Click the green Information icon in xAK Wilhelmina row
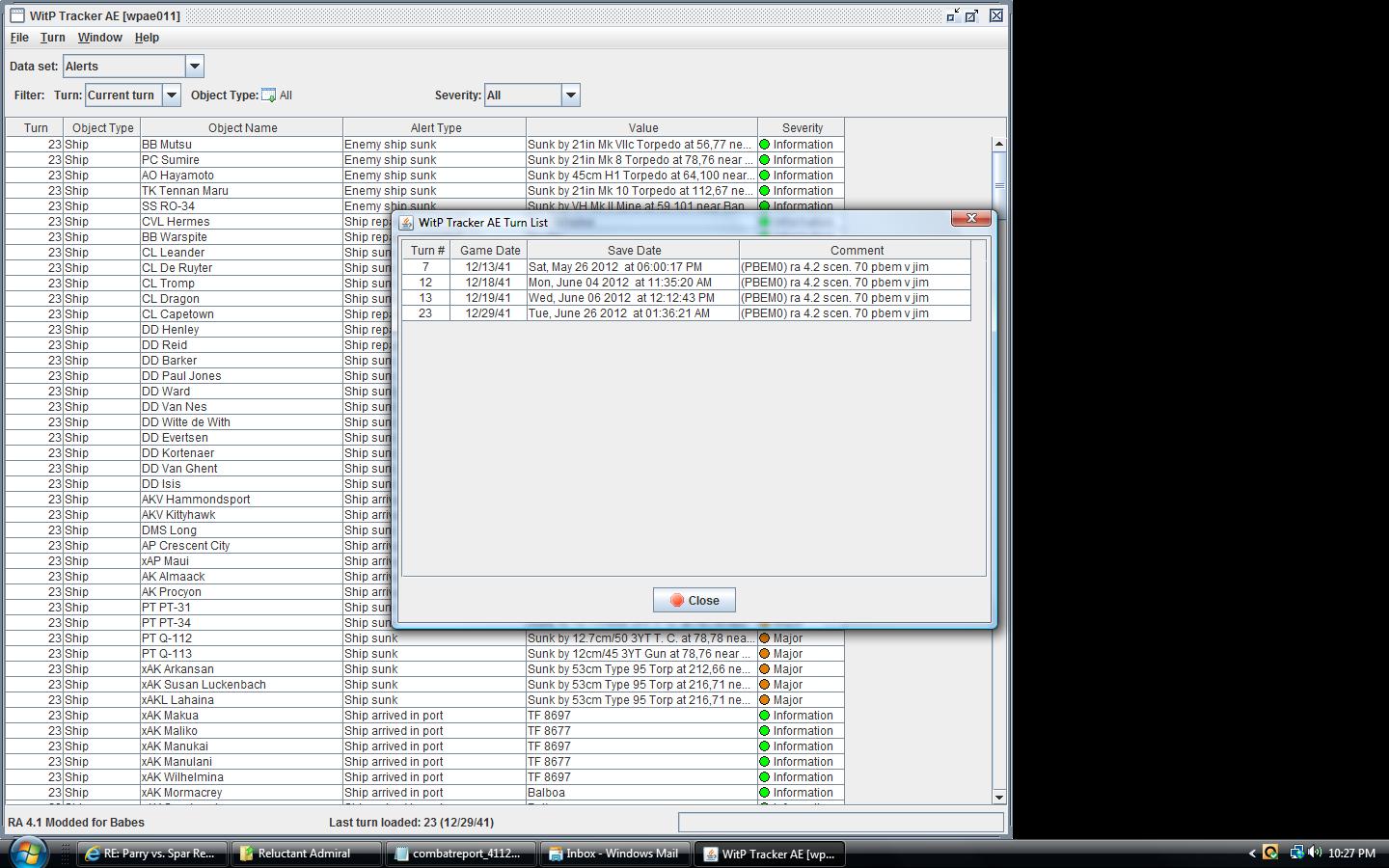The height and width of the screenshot is (868, 1389). pyautogui.click(x=765, y=777)
